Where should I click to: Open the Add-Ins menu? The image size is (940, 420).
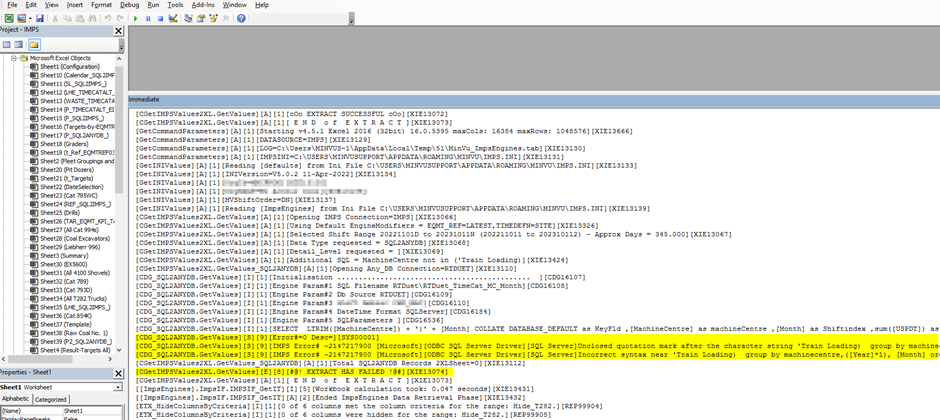(x=204, y=5)
